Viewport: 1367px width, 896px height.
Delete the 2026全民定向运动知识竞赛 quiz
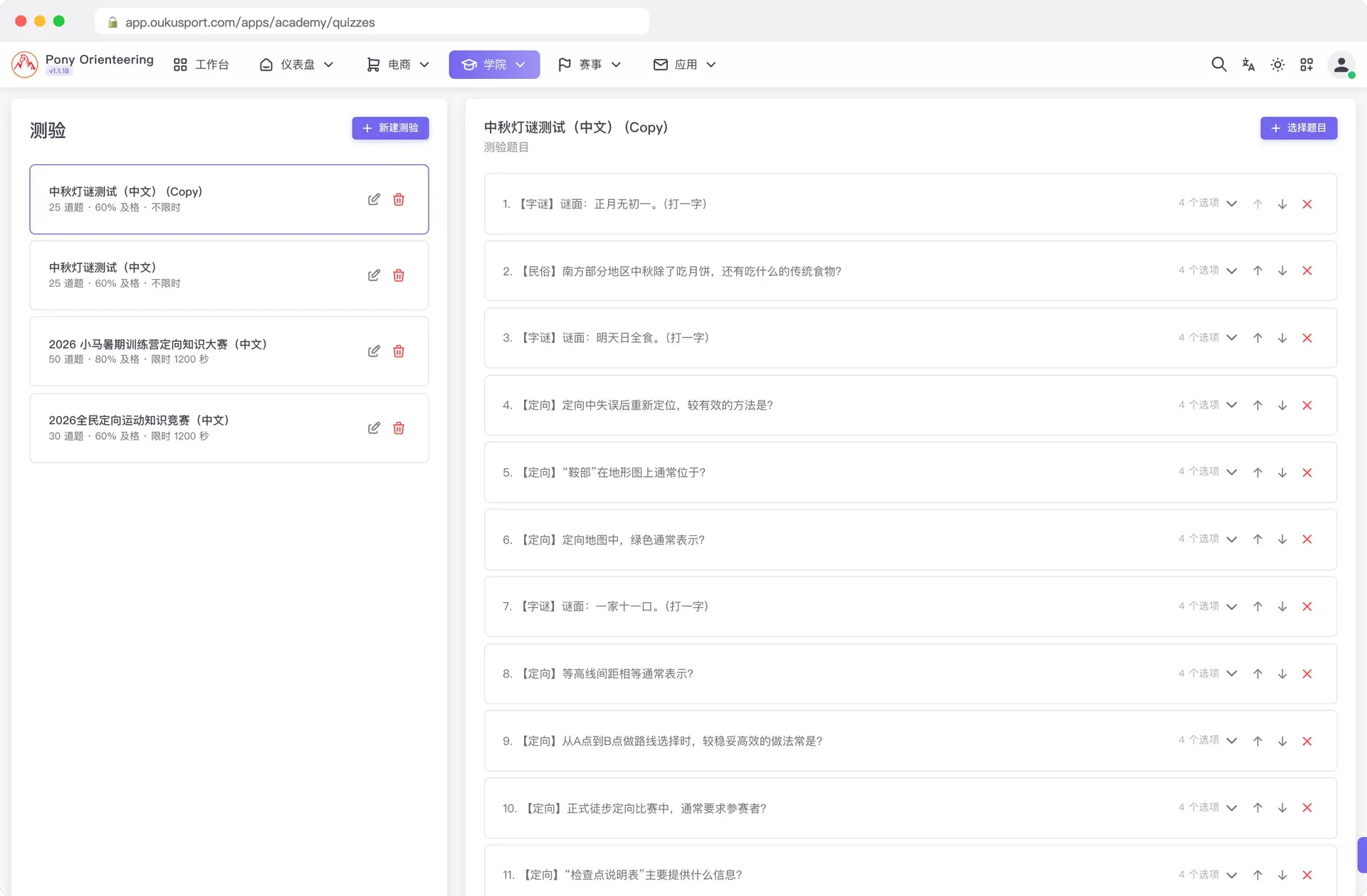[x=399, y=428]
